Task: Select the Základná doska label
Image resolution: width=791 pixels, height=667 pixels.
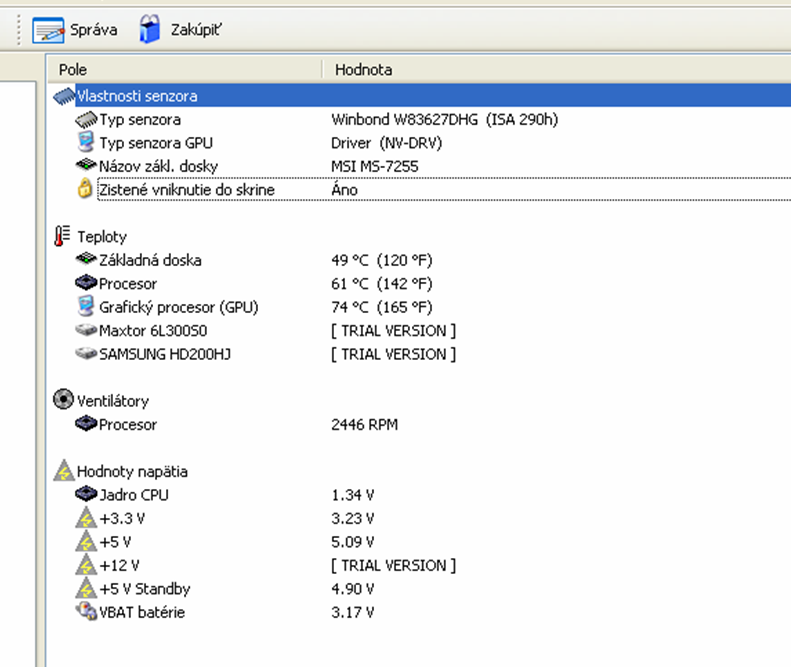Action: [150, 260]
